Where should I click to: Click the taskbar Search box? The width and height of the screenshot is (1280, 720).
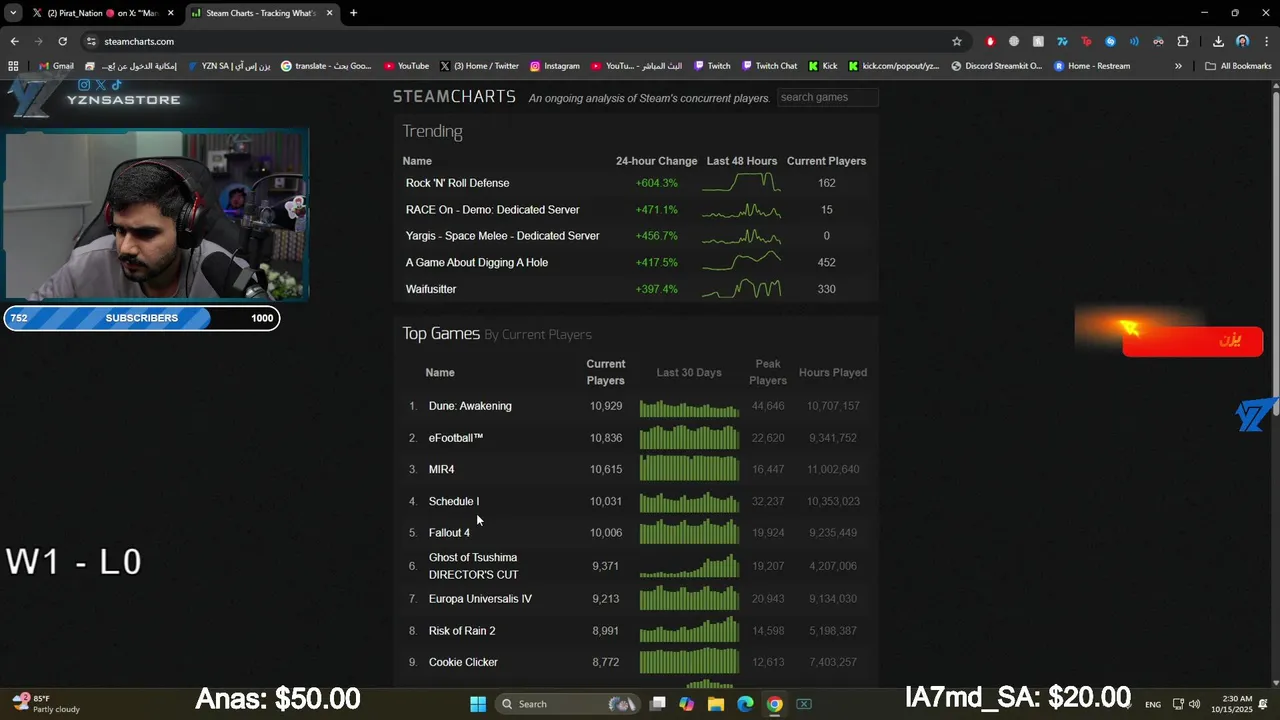tap(568, 704)
